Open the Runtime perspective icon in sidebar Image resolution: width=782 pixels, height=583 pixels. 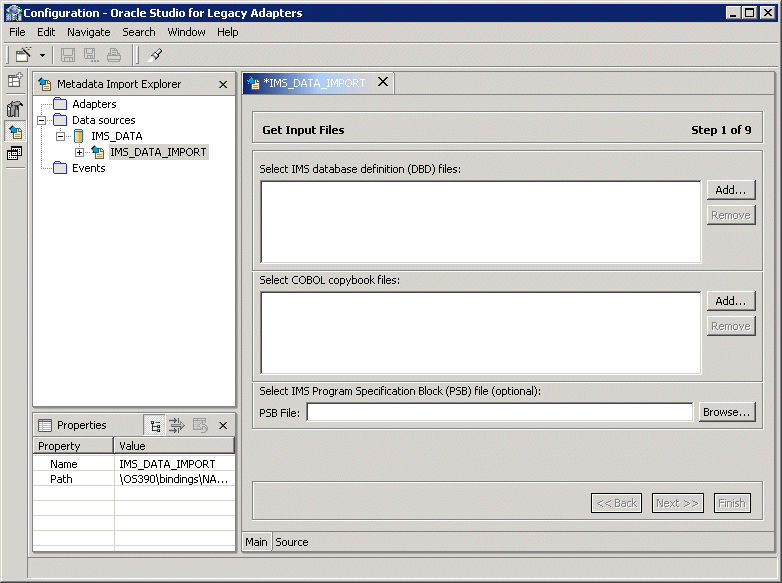click(15, 153)
